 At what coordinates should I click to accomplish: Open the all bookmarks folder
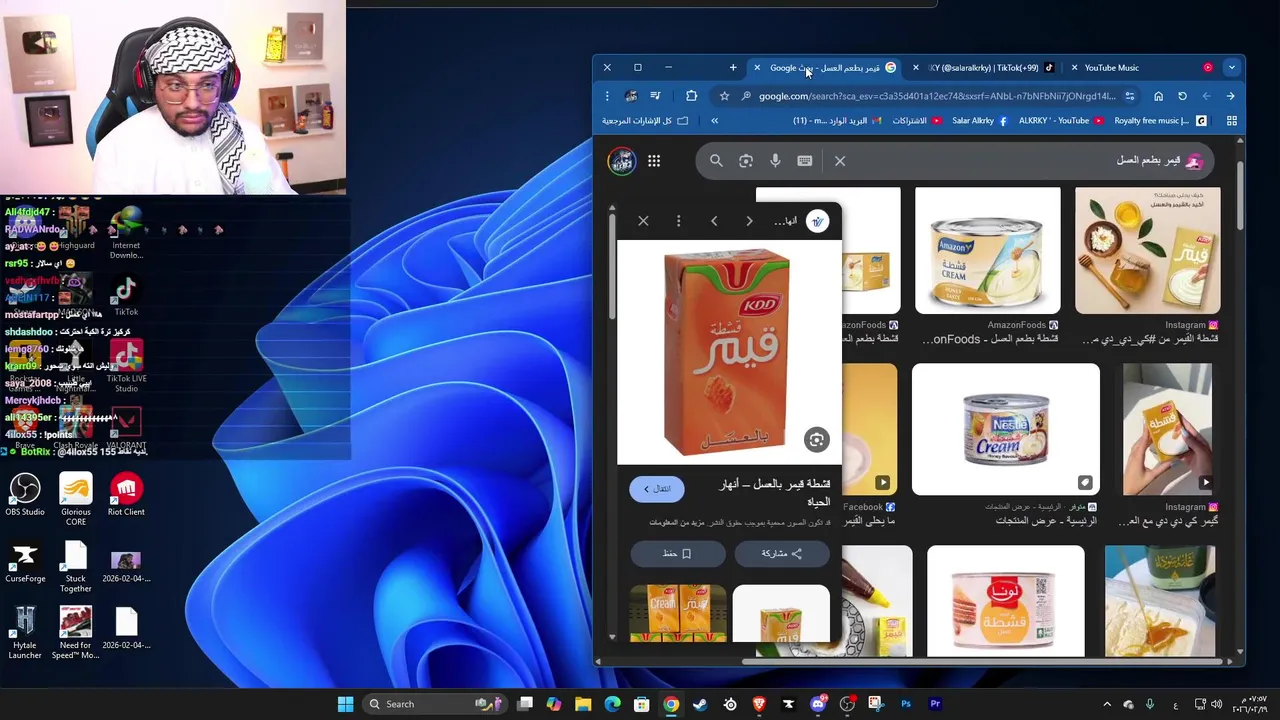645,121
